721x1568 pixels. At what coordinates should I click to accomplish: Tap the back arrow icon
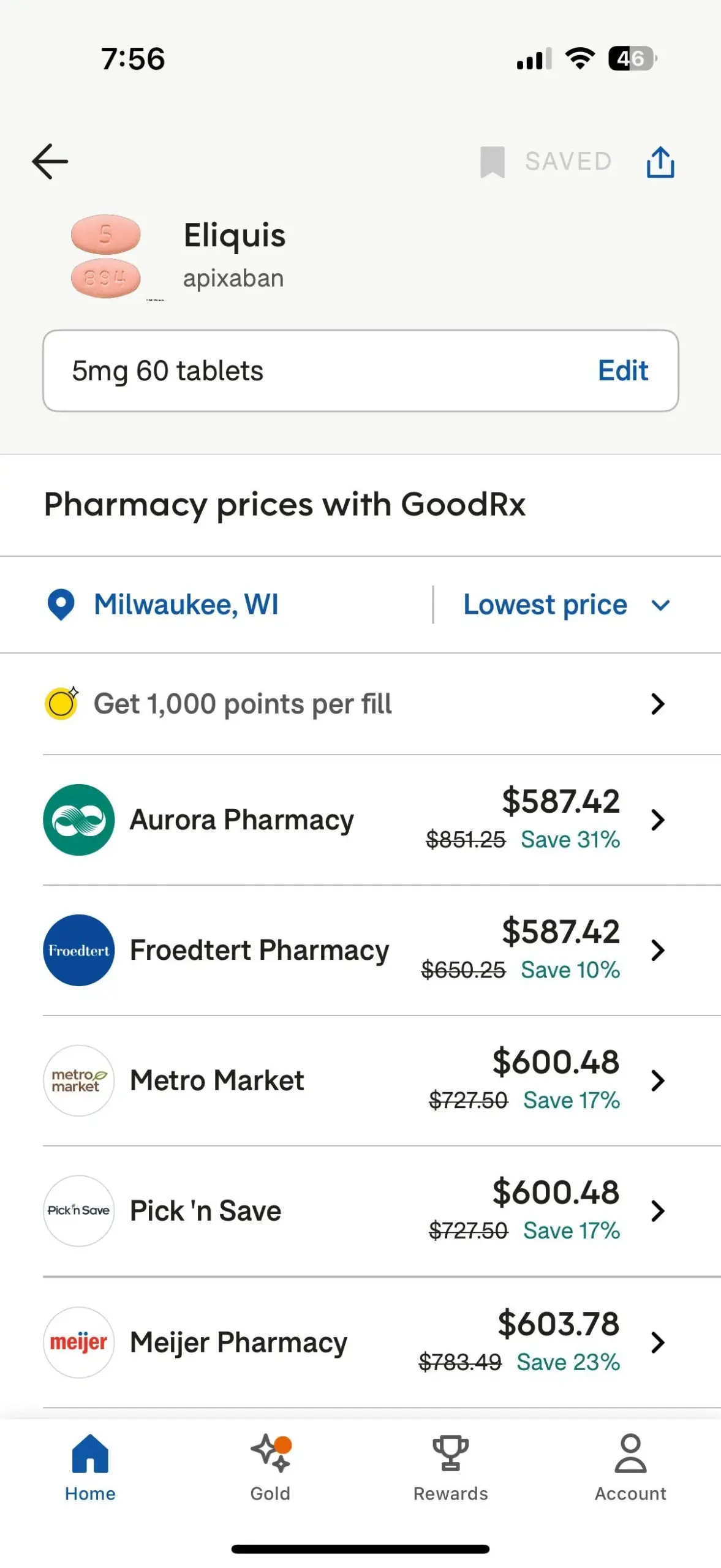point(50,162)
